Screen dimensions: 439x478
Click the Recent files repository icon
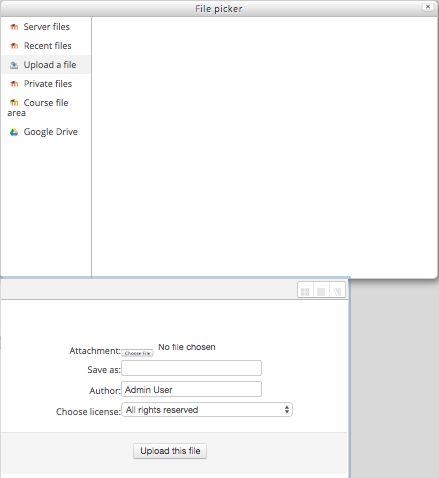click(x=14, y=46)
